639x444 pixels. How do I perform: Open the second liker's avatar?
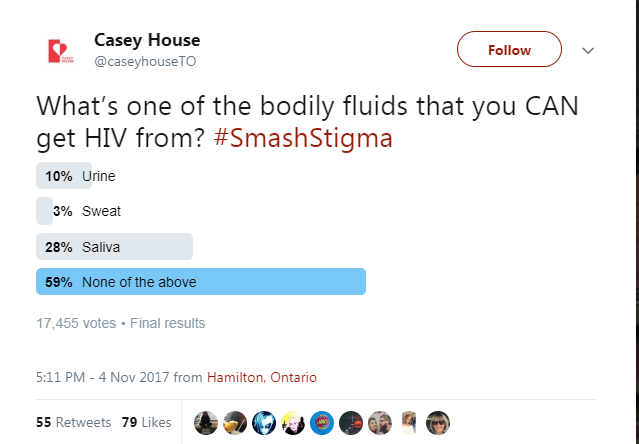(x=235, y=422)
